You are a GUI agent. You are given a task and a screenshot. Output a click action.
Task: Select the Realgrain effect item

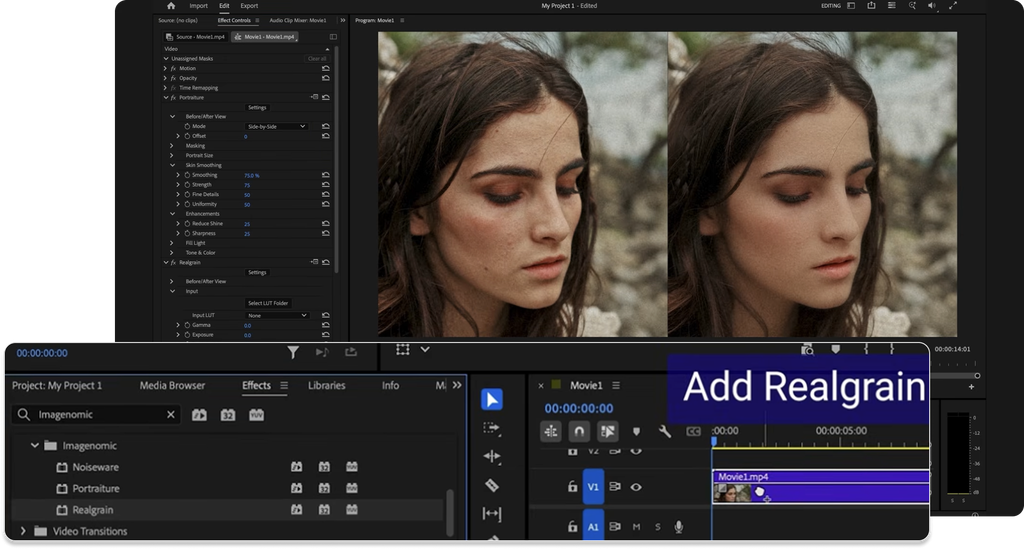click(x=93, y=510)
